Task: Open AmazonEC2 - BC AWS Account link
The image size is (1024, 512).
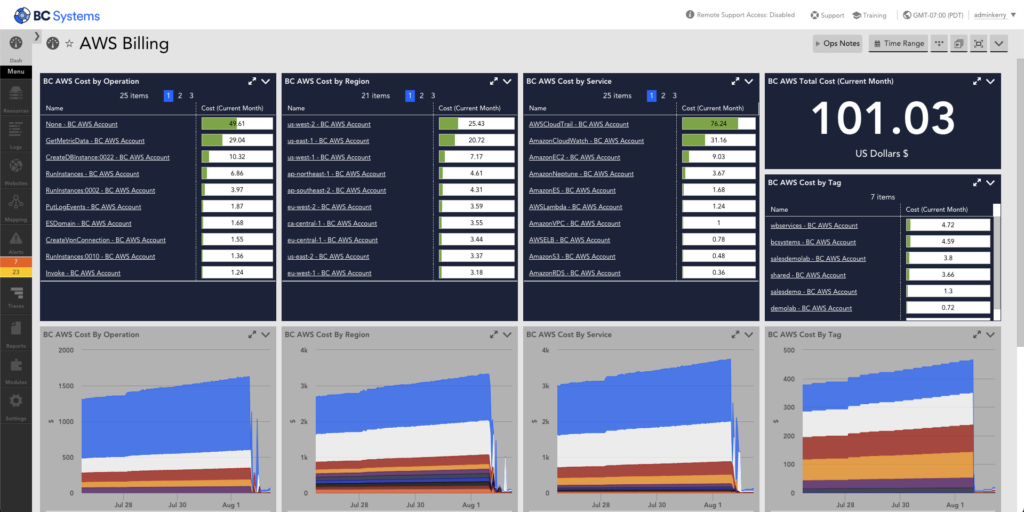Action: point(575,157)
